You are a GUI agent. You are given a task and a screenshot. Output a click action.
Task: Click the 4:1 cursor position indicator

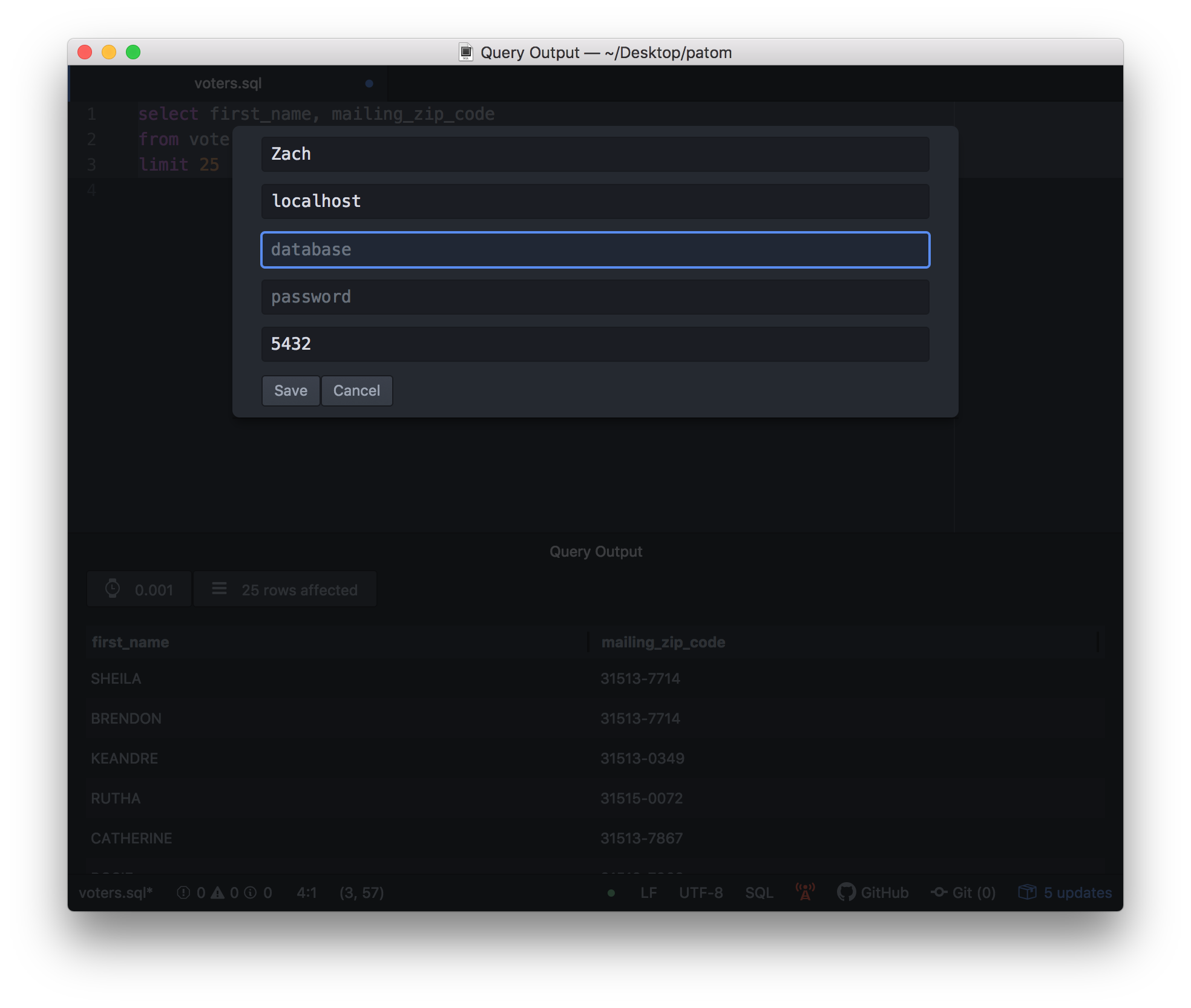click(x=307, y=892)
